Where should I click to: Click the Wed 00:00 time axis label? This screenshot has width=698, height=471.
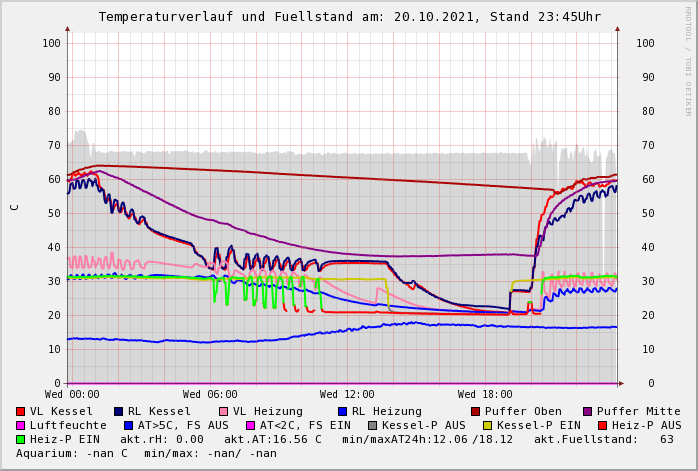(x=72, y=395)
